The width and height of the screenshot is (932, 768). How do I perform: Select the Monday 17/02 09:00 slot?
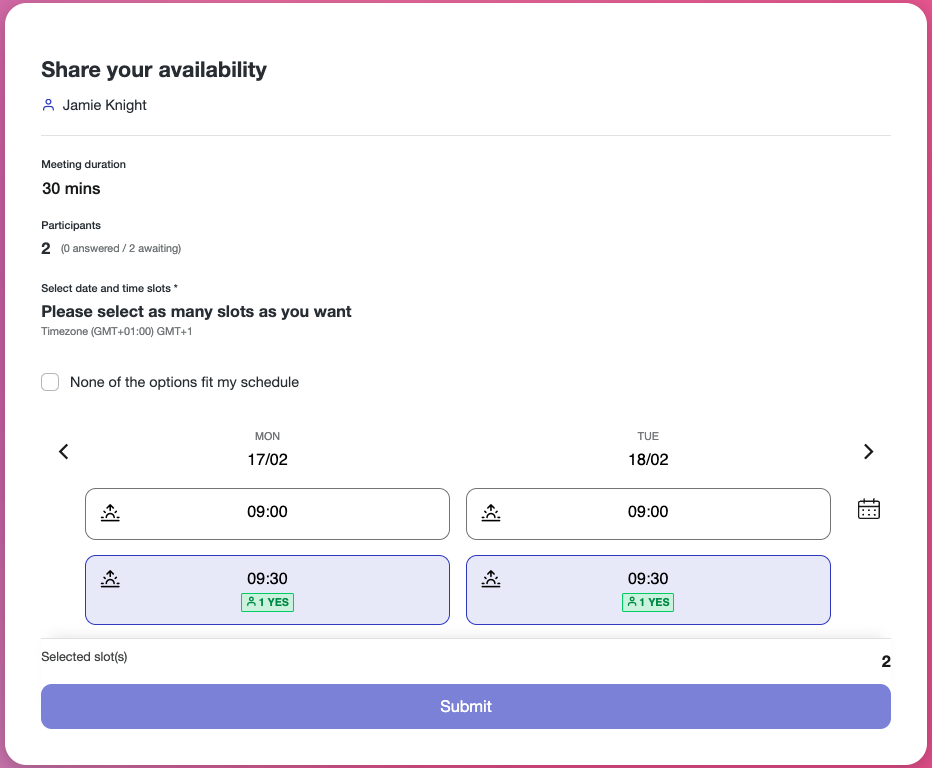(267, 514)
